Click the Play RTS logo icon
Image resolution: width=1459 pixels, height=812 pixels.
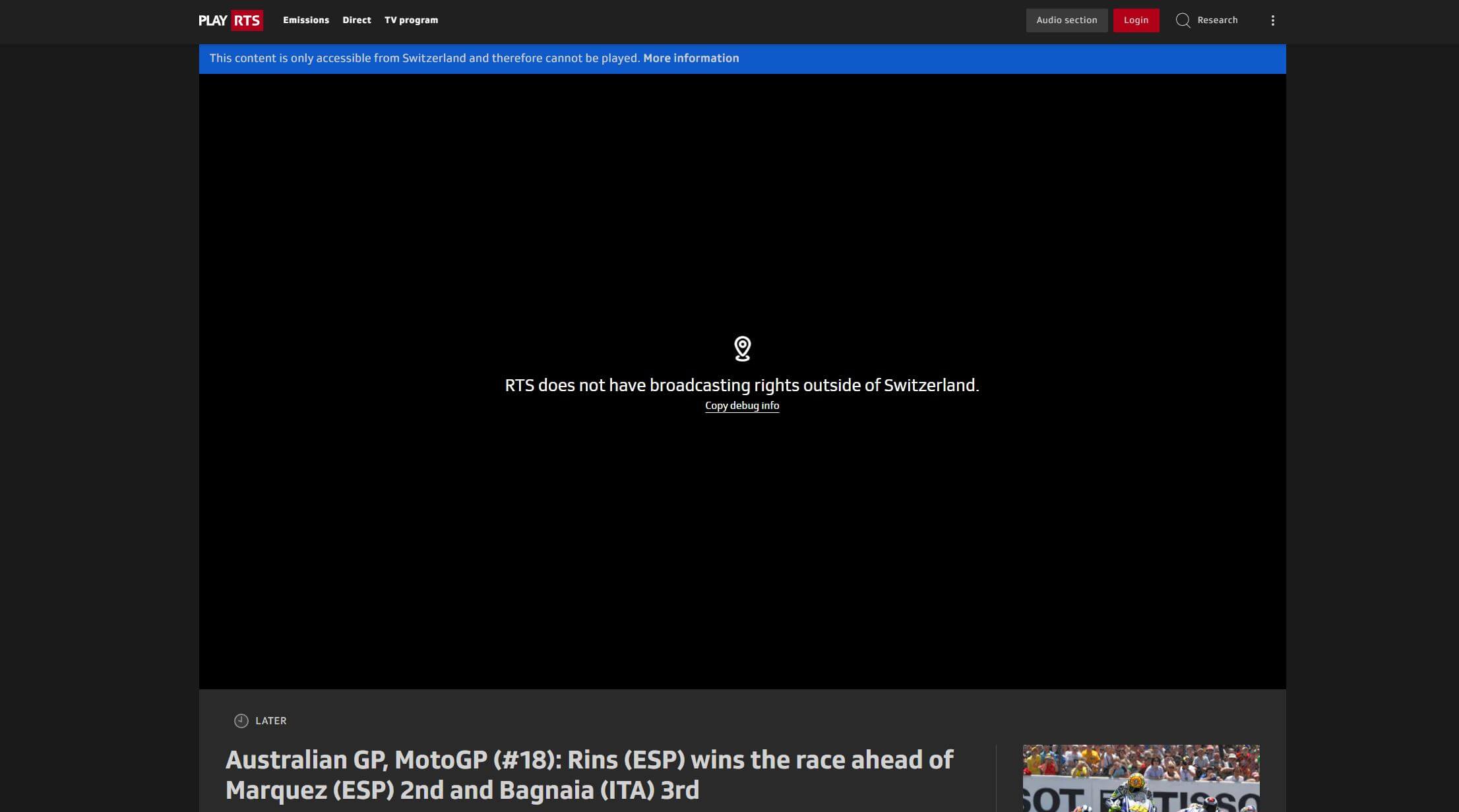coord(231,20)
